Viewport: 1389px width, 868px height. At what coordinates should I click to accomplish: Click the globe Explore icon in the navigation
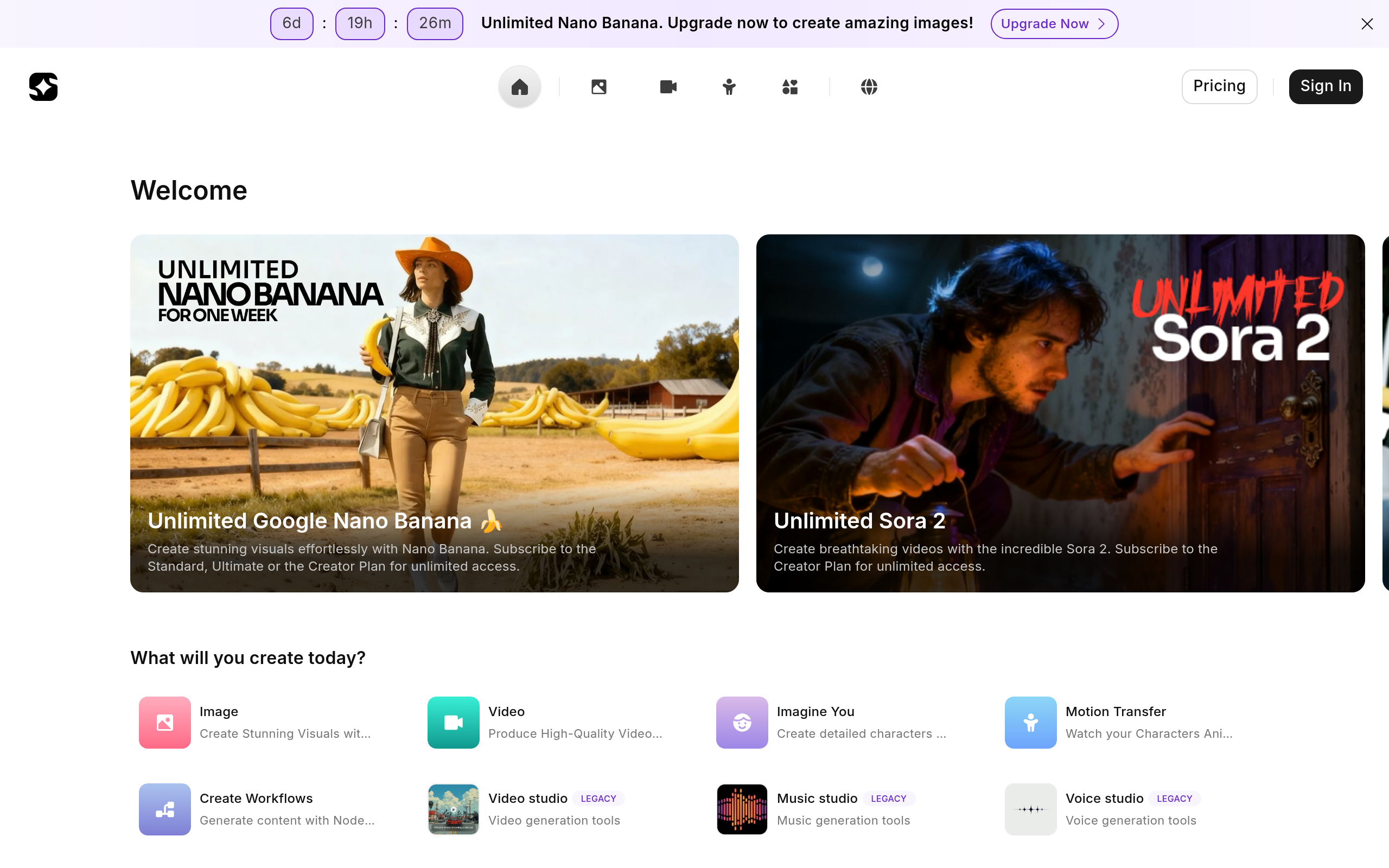coord(869,87)
